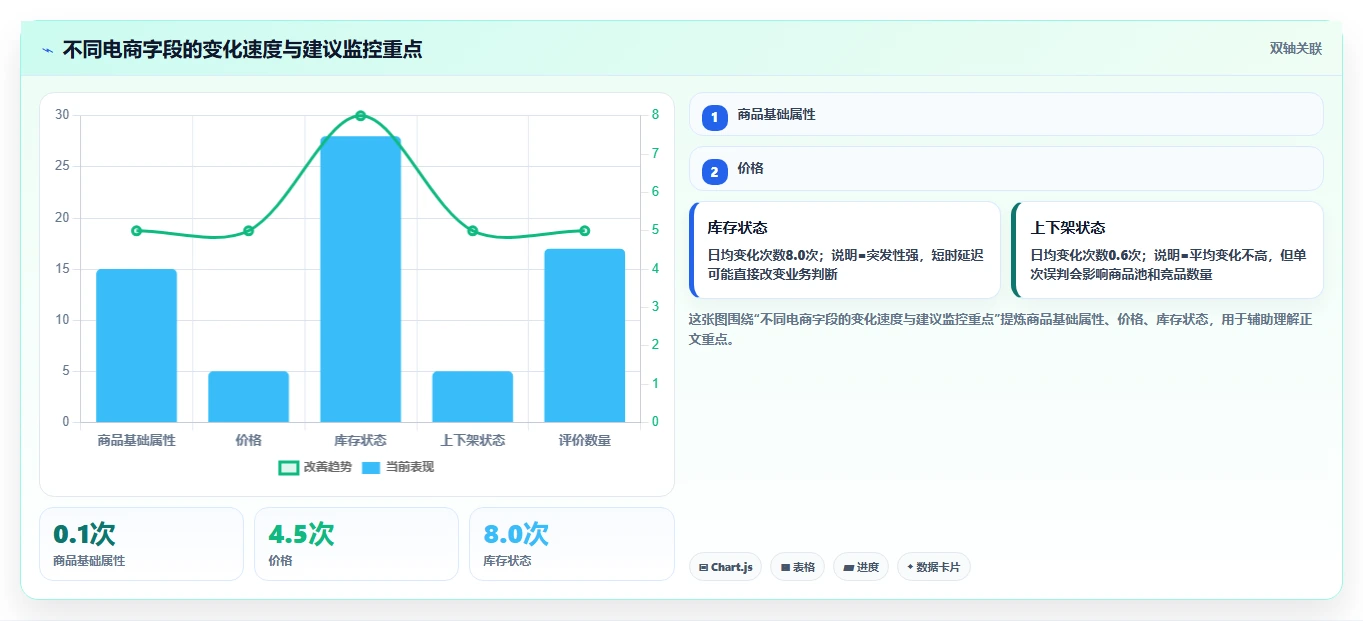Click the number 1 badge
Screen dimensions: 1363x621
pos(714,118)
